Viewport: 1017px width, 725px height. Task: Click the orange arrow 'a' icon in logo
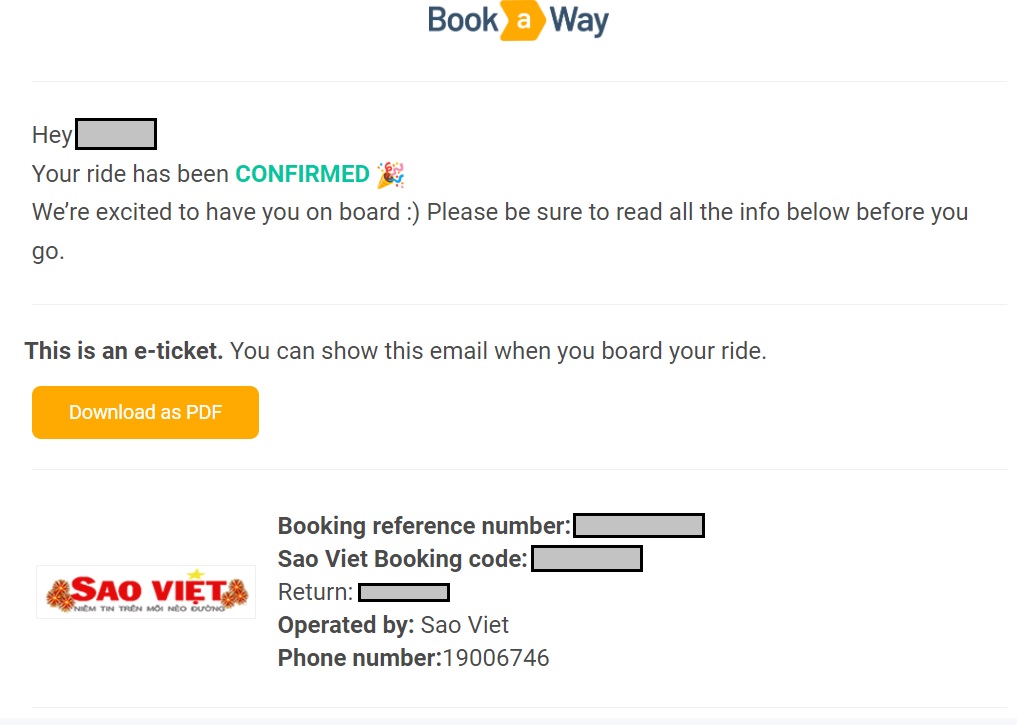pyautogui.click(x=523, y=21)
